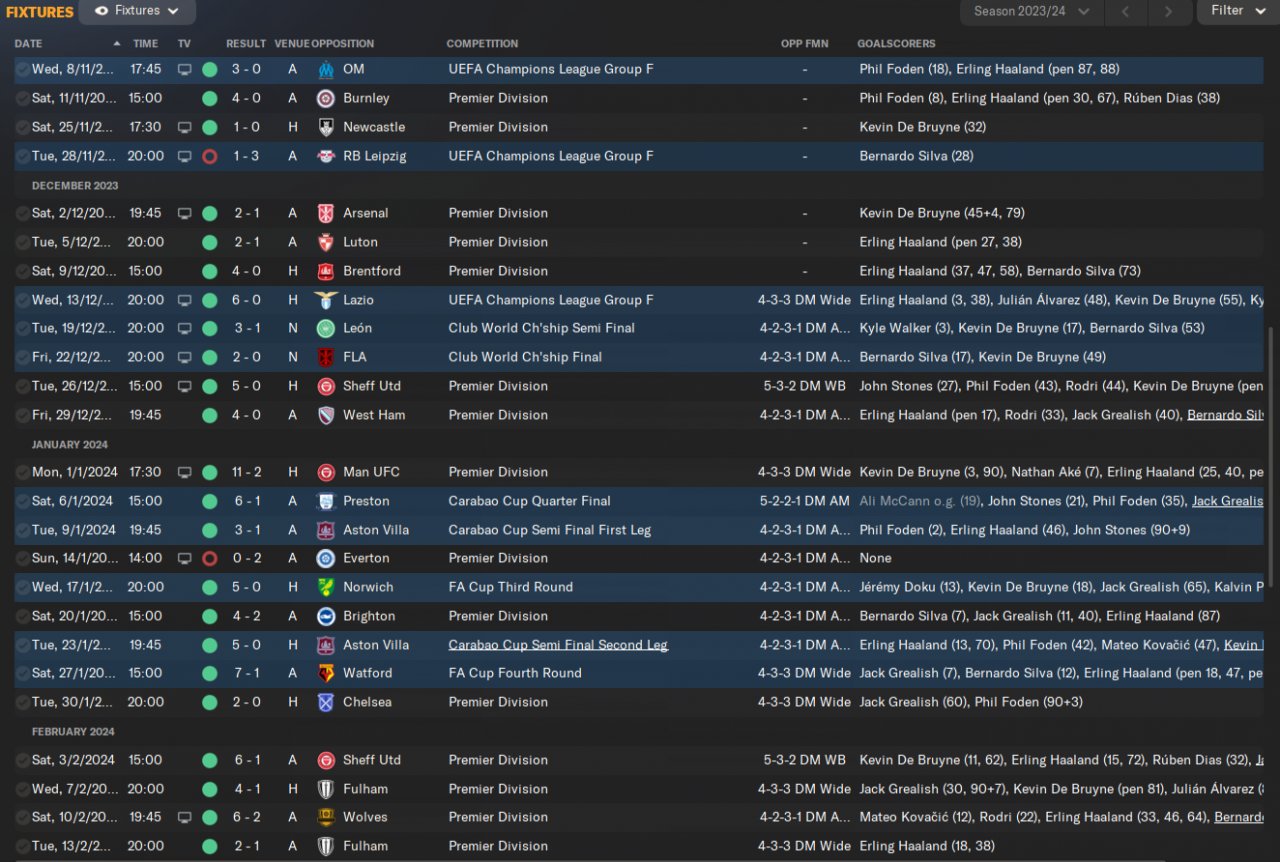Open the Season 2023/24 selector

(1031, 11)
